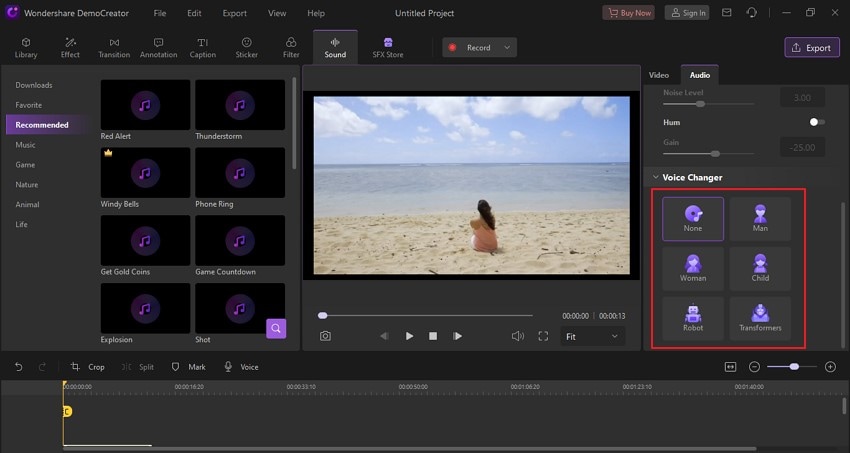Open the SFX Store
The image size is (850, 453).
[388, 48]
